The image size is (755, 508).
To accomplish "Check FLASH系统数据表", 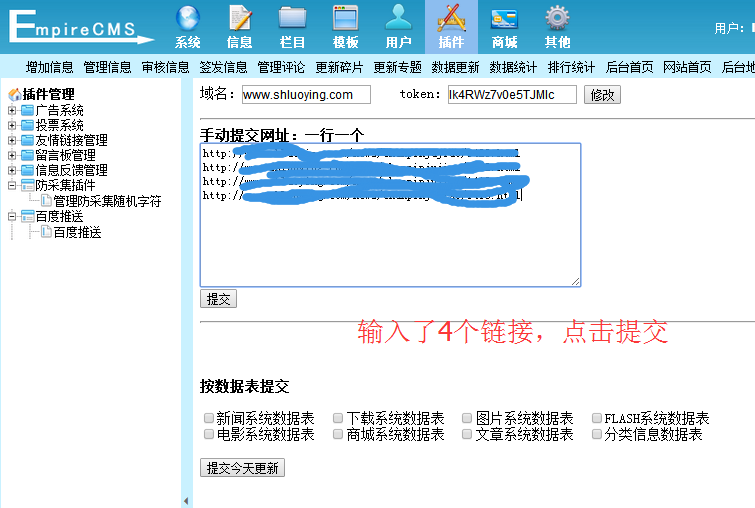I will (597, 417).
